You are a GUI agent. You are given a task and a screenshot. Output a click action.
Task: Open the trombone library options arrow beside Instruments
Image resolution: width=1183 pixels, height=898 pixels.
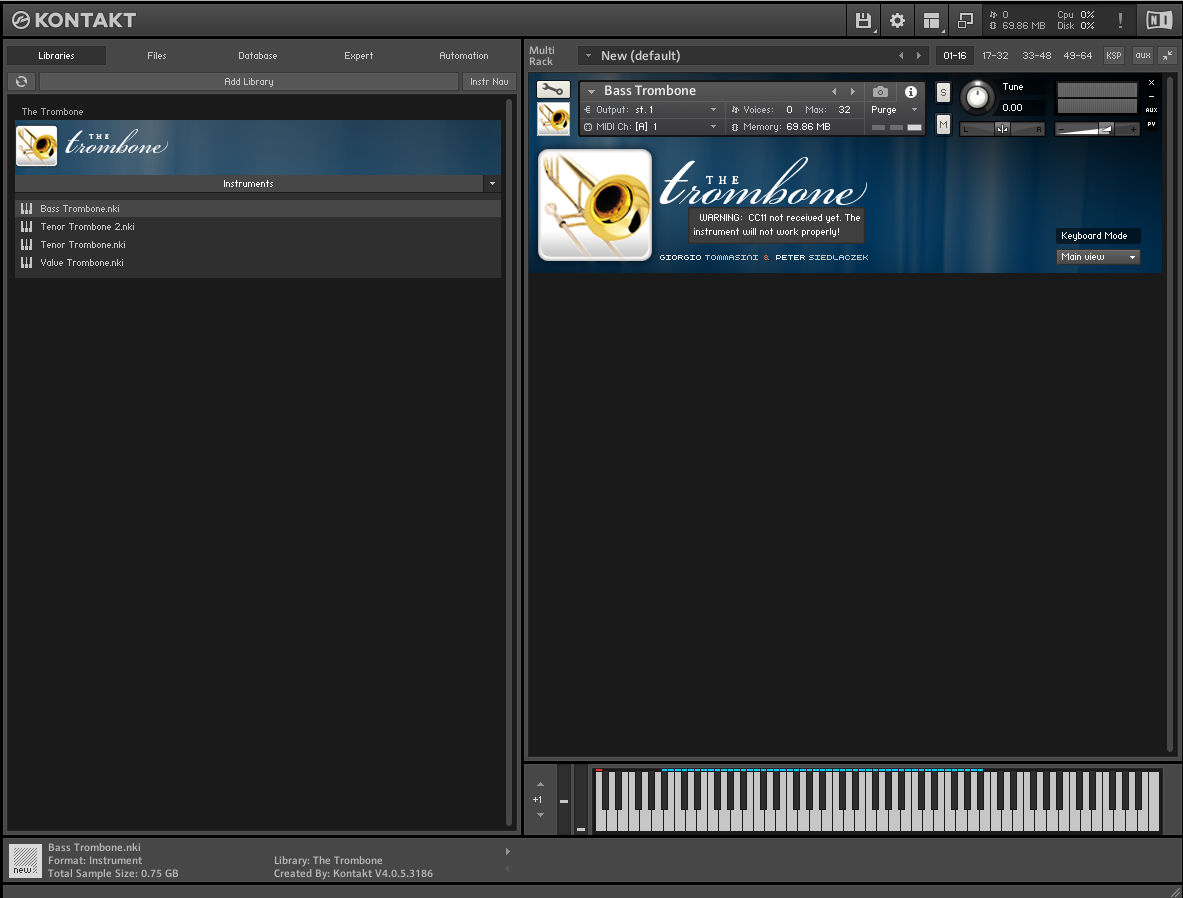tap(493, 183)
